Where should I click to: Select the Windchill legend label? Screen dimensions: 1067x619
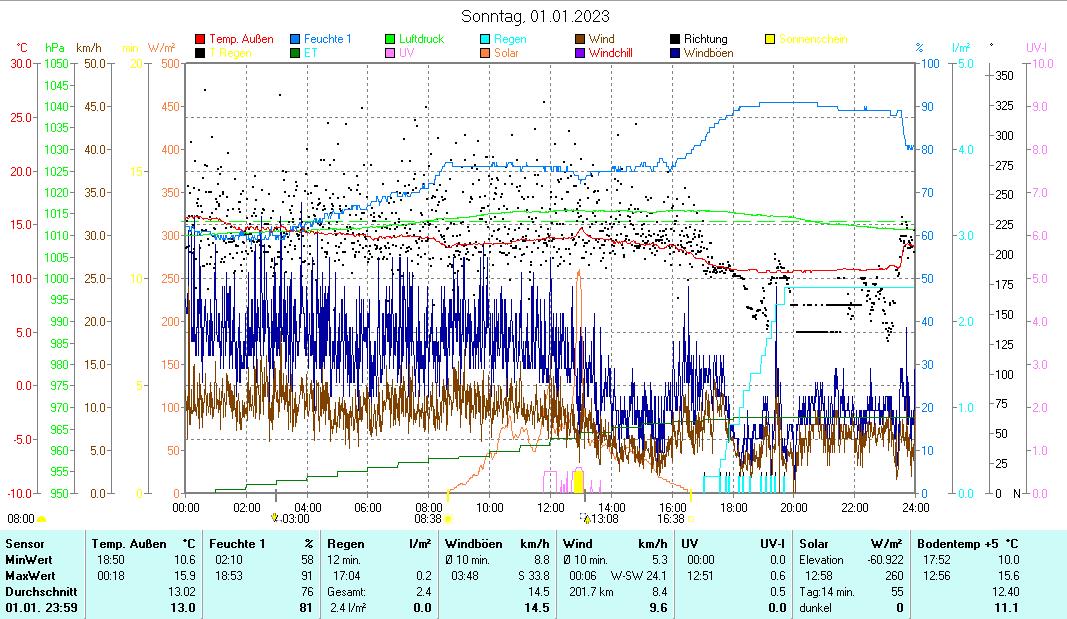point(610,53)
